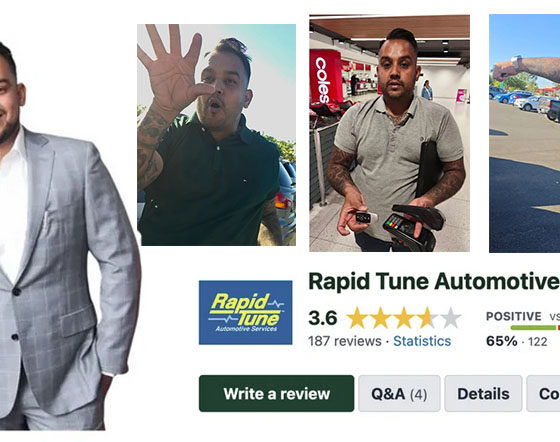Open the Q&A (4) tab

[x=399, y=393]
